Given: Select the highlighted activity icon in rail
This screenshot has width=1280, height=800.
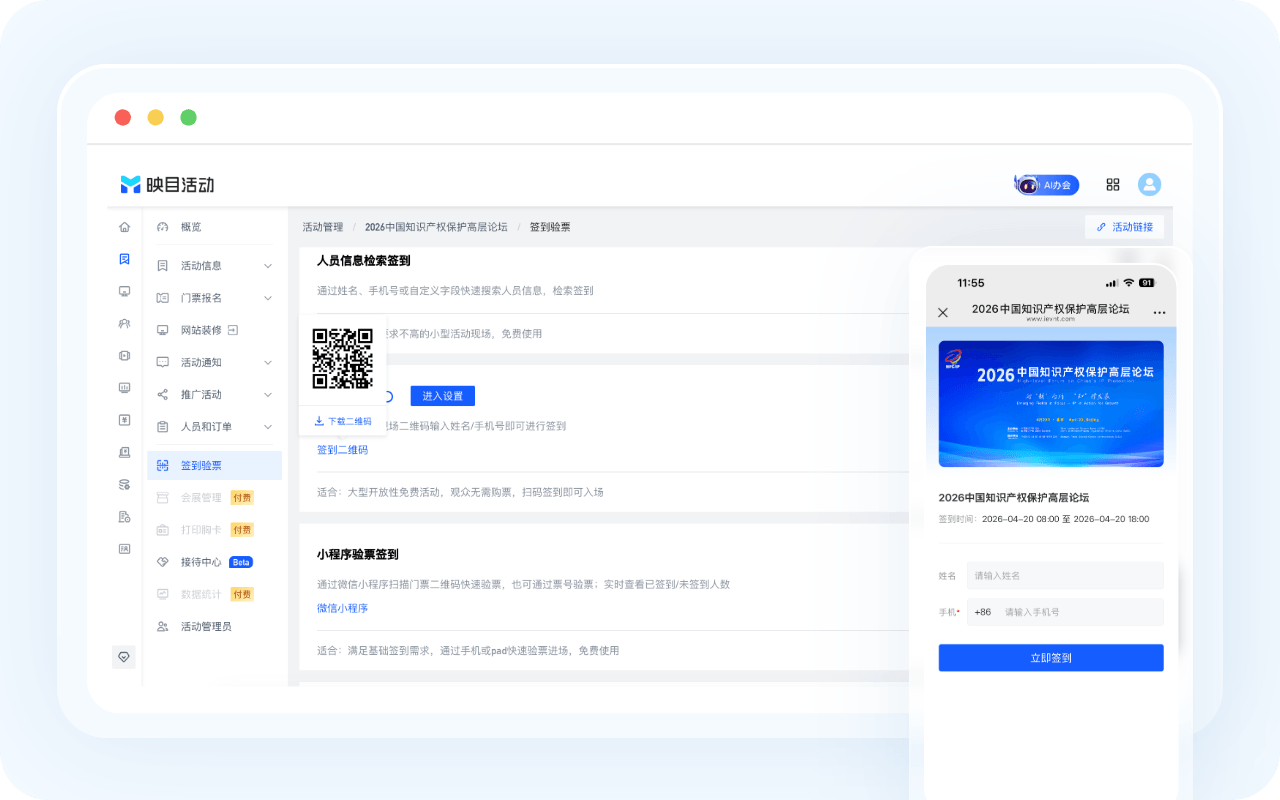Looking at the screenshot, I should click(124, 259).
